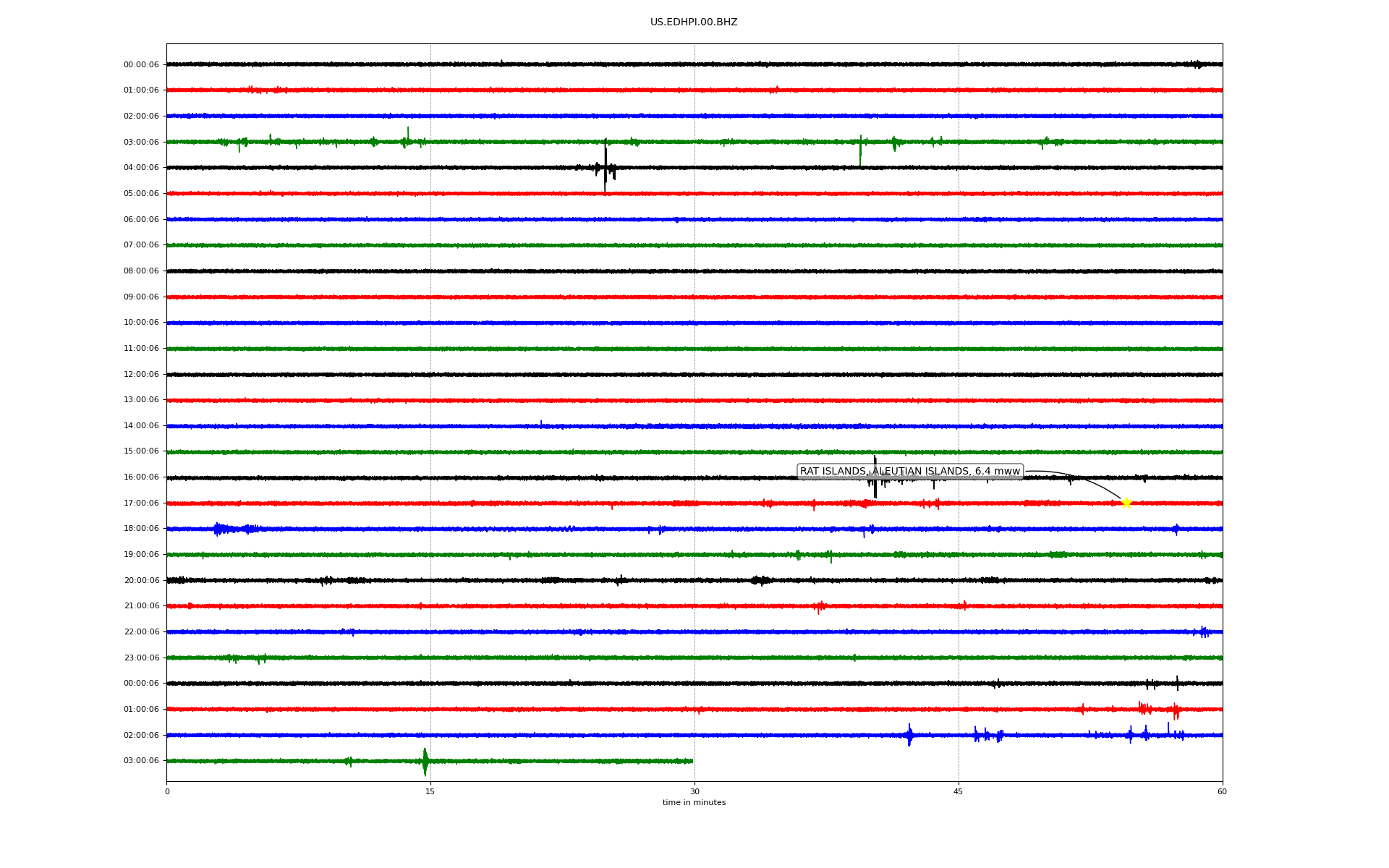Click the 30 tick on time axis
Viewport: 1389px width, 868px height.
click(694, 791)
